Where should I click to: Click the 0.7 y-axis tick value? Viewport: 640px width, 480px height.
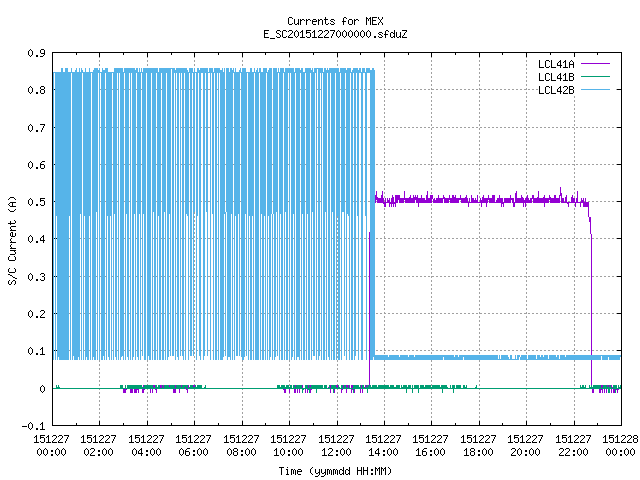click(x=36, y=128)
